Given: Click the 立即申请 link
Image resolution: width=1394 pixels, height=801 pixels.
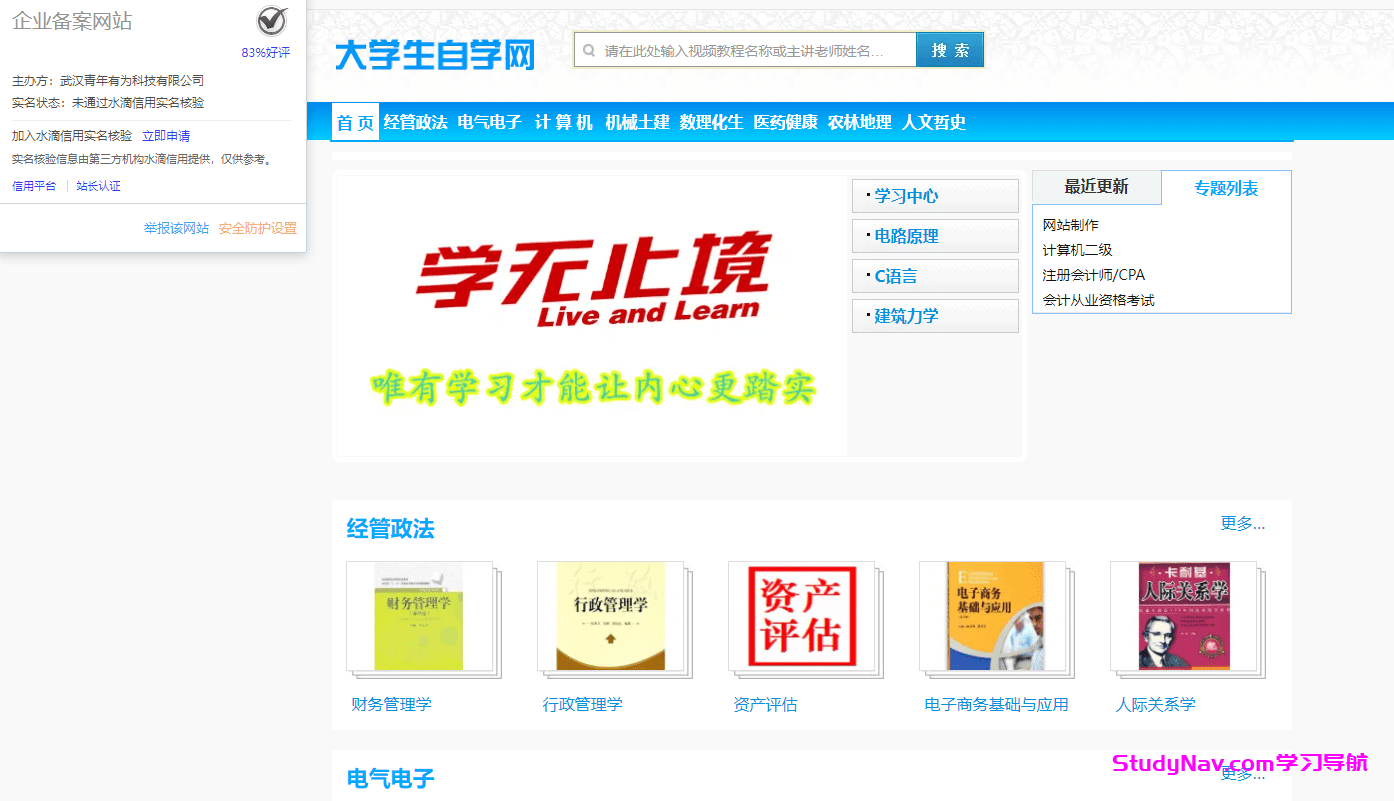Looking at the screenshot, I should [167, 135].
